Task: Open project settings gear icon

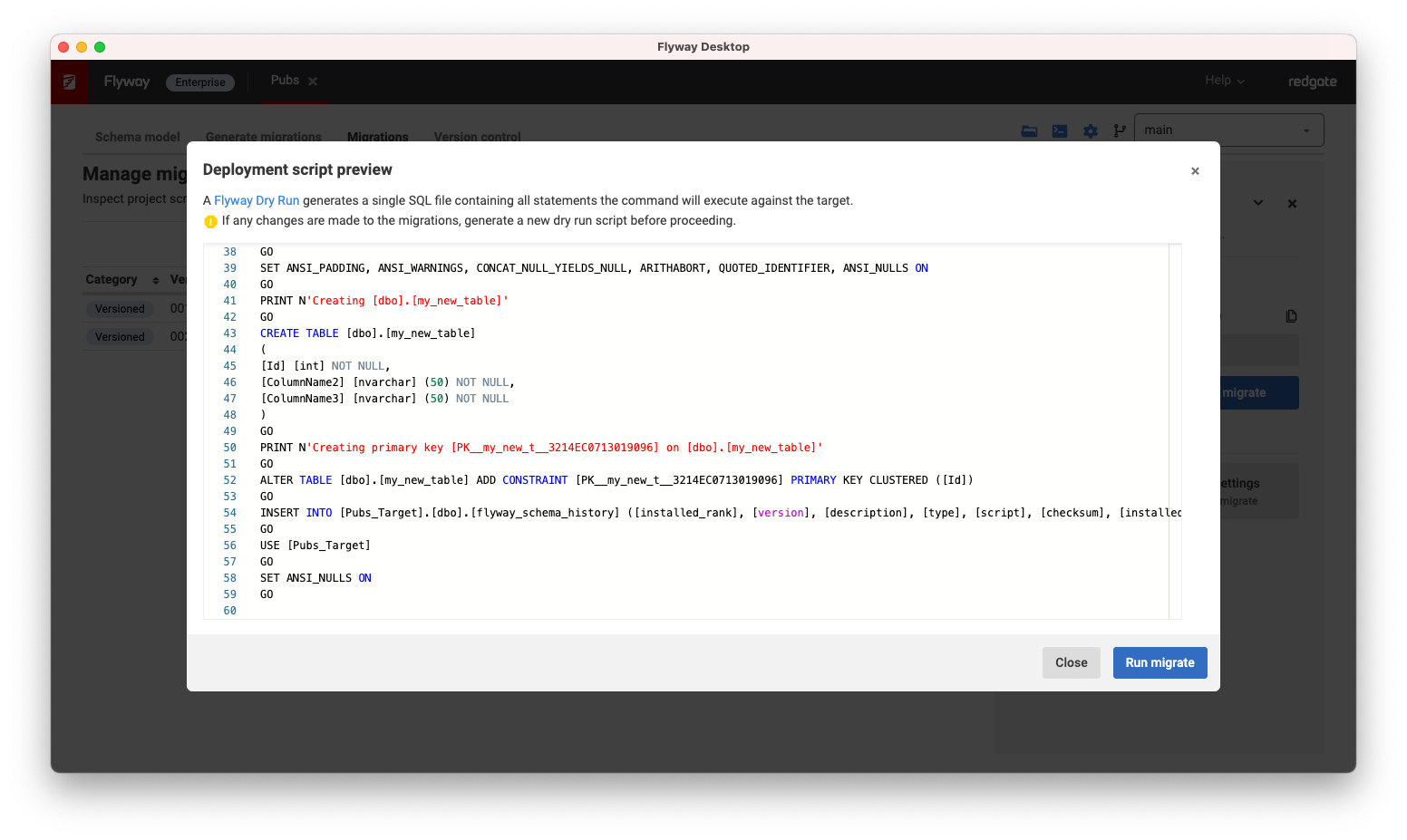Action: point(1090,131)
